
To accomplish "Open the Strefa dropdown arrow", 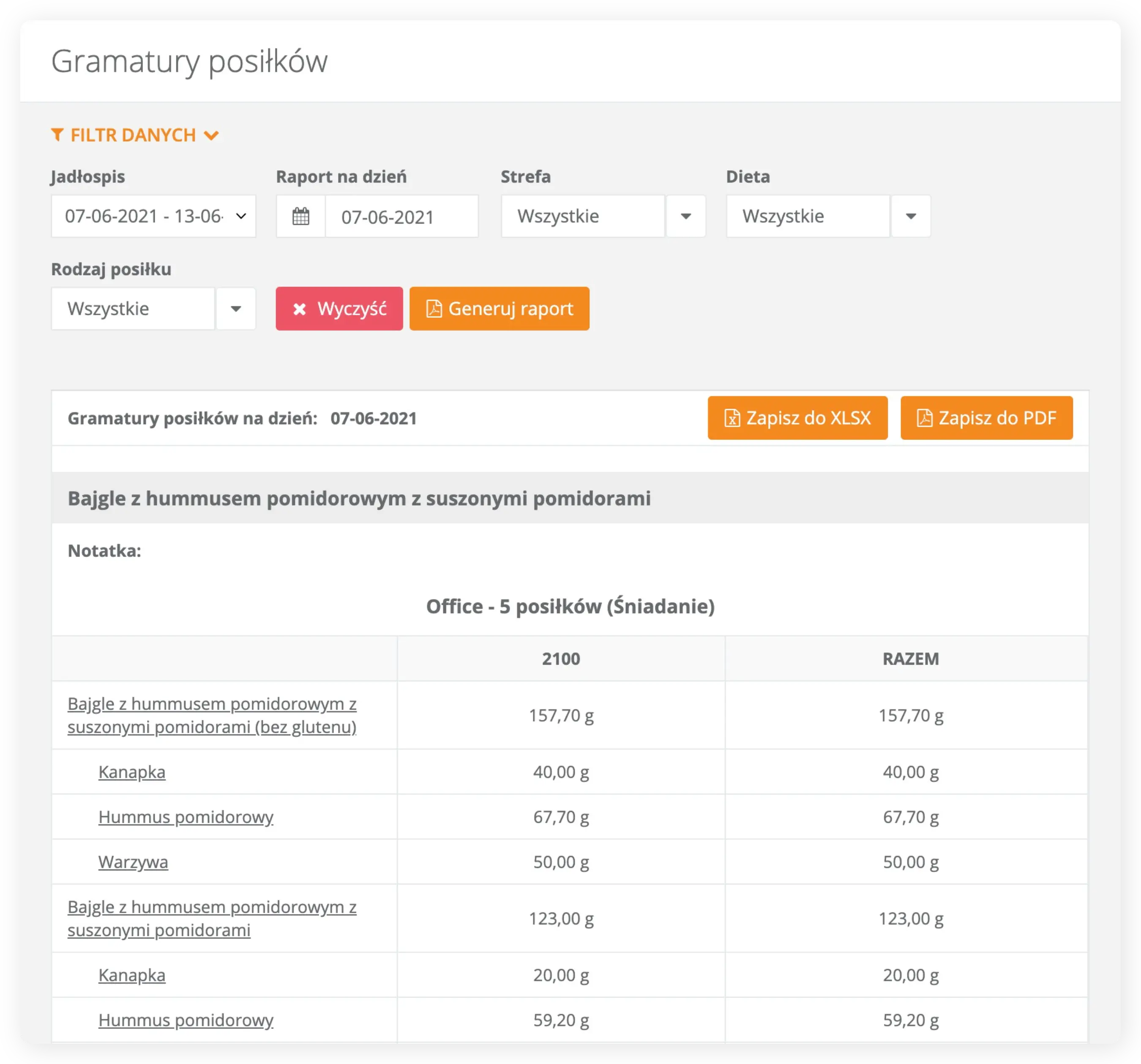I will coord(685,216).
